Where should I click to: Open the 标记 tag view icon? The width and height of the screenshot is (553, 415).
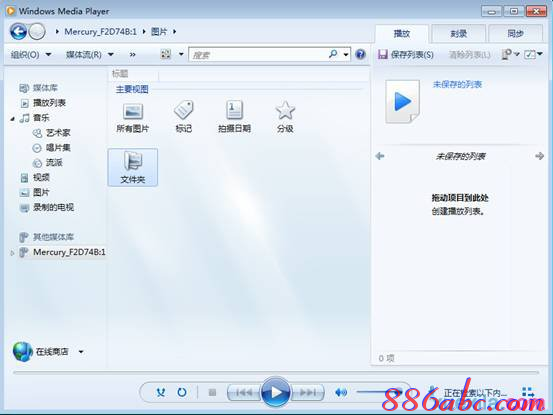point(184,117)
